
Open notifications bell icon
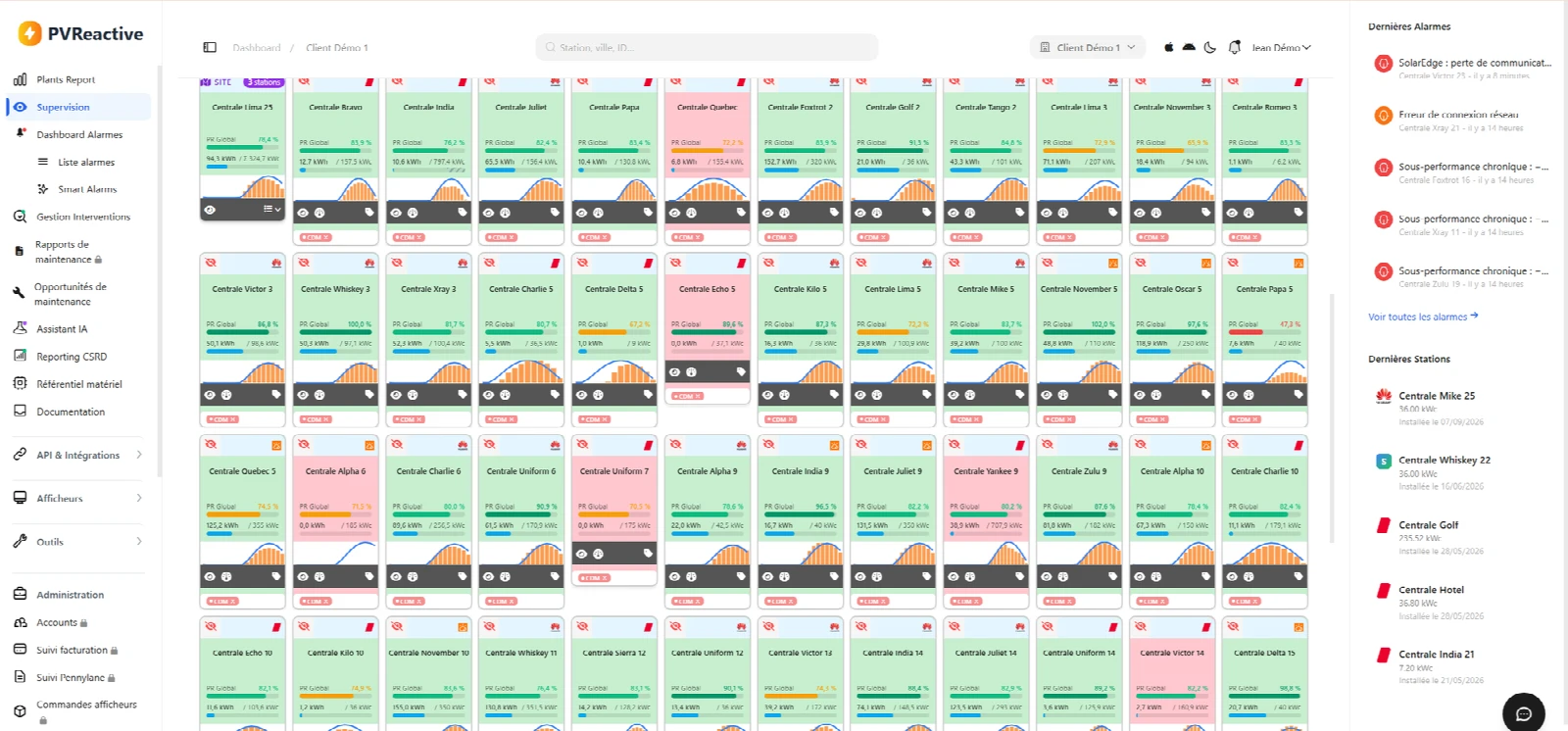(1235, 47)
